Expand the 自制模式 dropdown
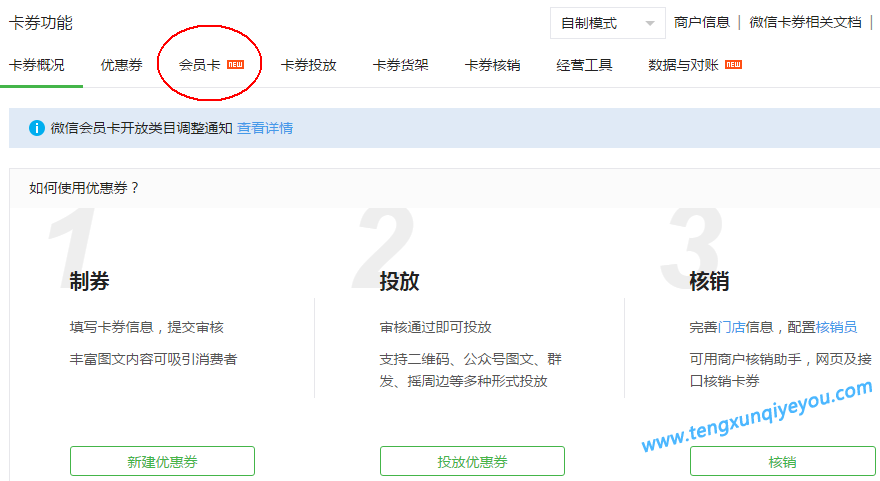Image resolution: width=880 pixels, height=481 pixels. 608,23
